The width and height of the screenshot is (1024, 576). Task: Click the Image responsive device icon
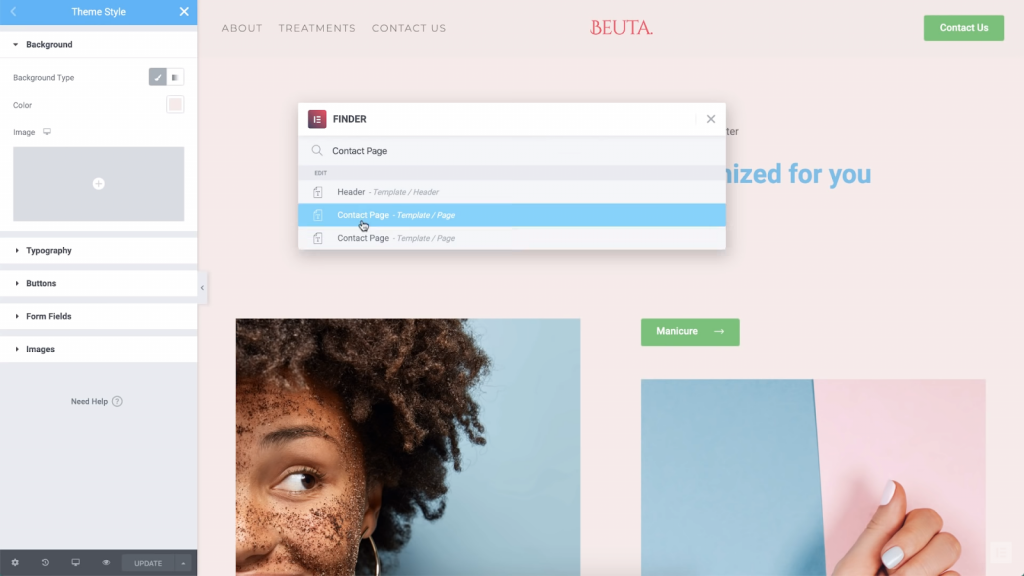point(47,132)
